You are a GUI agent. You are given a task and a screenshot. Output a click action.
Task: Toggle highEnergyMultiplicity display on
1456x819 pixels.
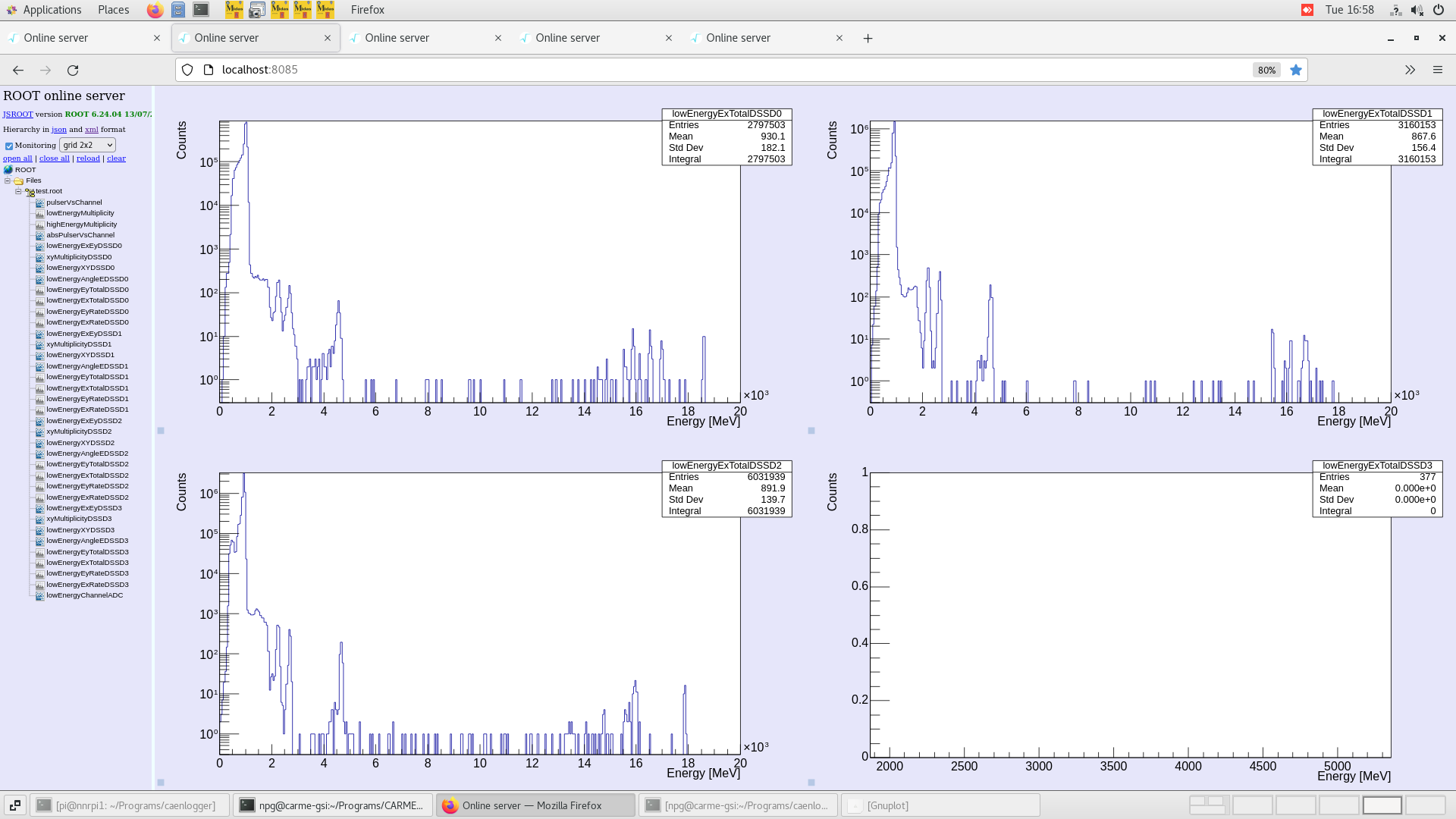click(x=39, y=224)
